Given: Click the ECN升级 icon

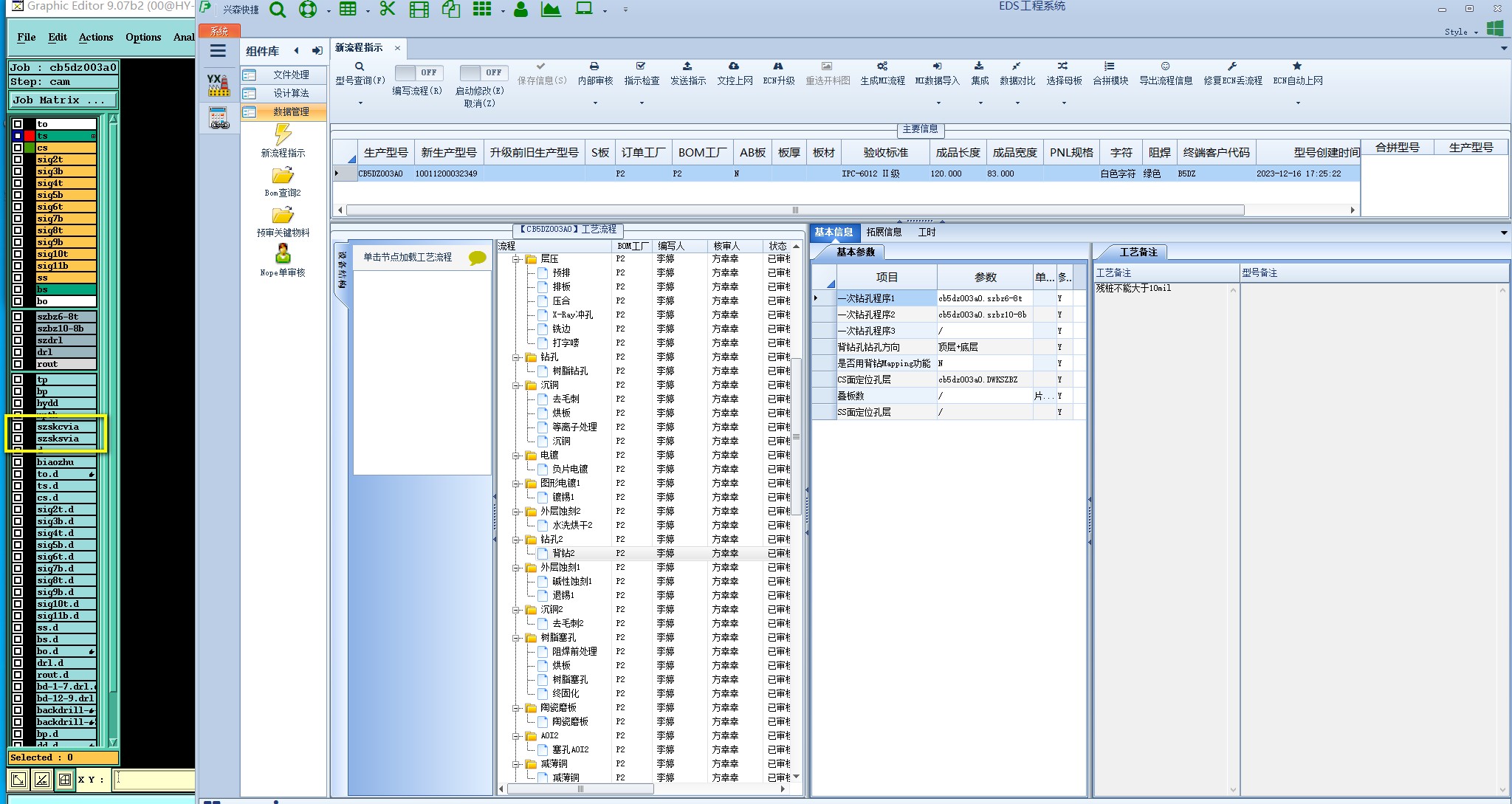Looking at the screenshot, I should pos(778,66).
